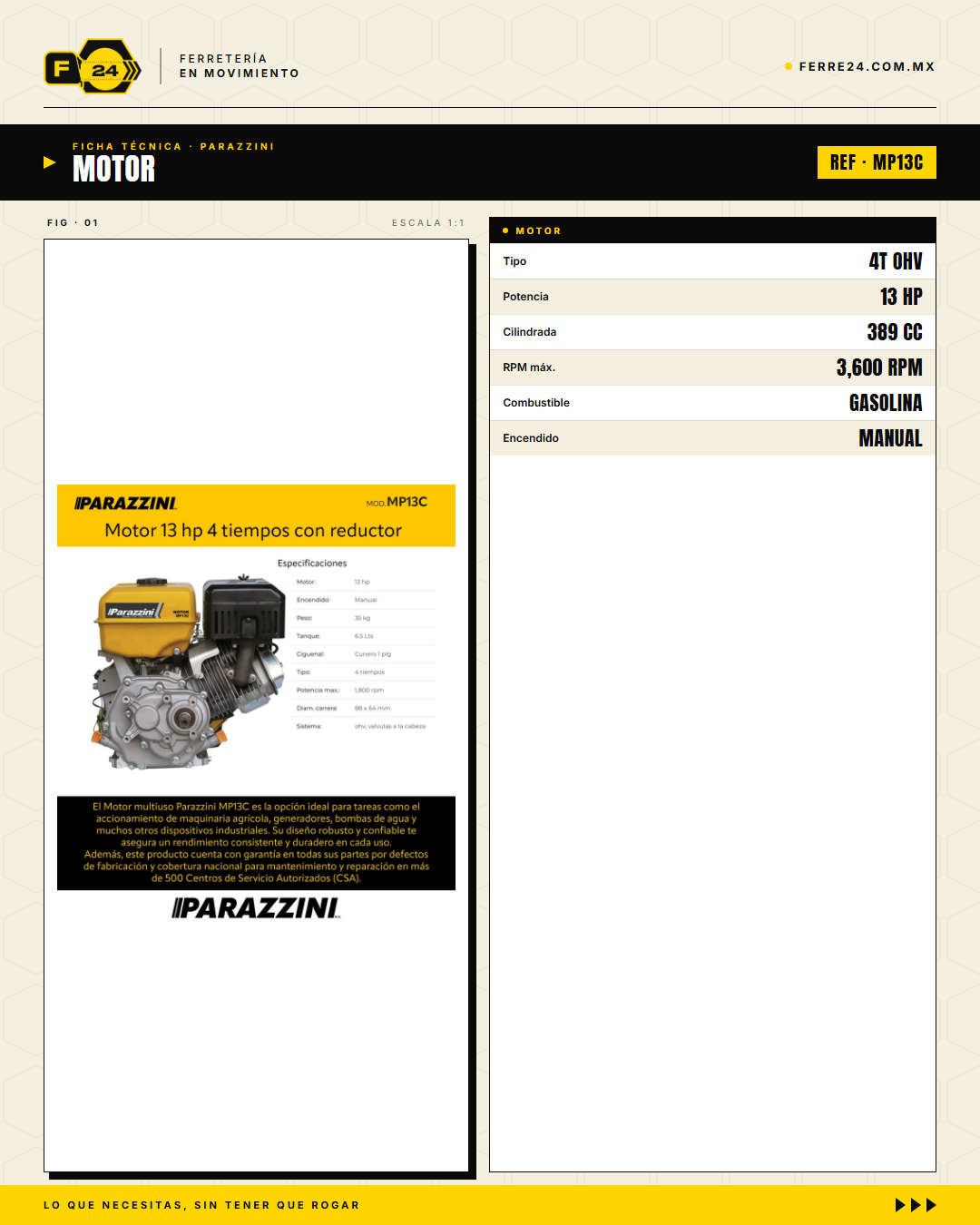This screenshot has width=980, height=1225.
Task: Select the '1,800 rpm' value
Action: 369,691
